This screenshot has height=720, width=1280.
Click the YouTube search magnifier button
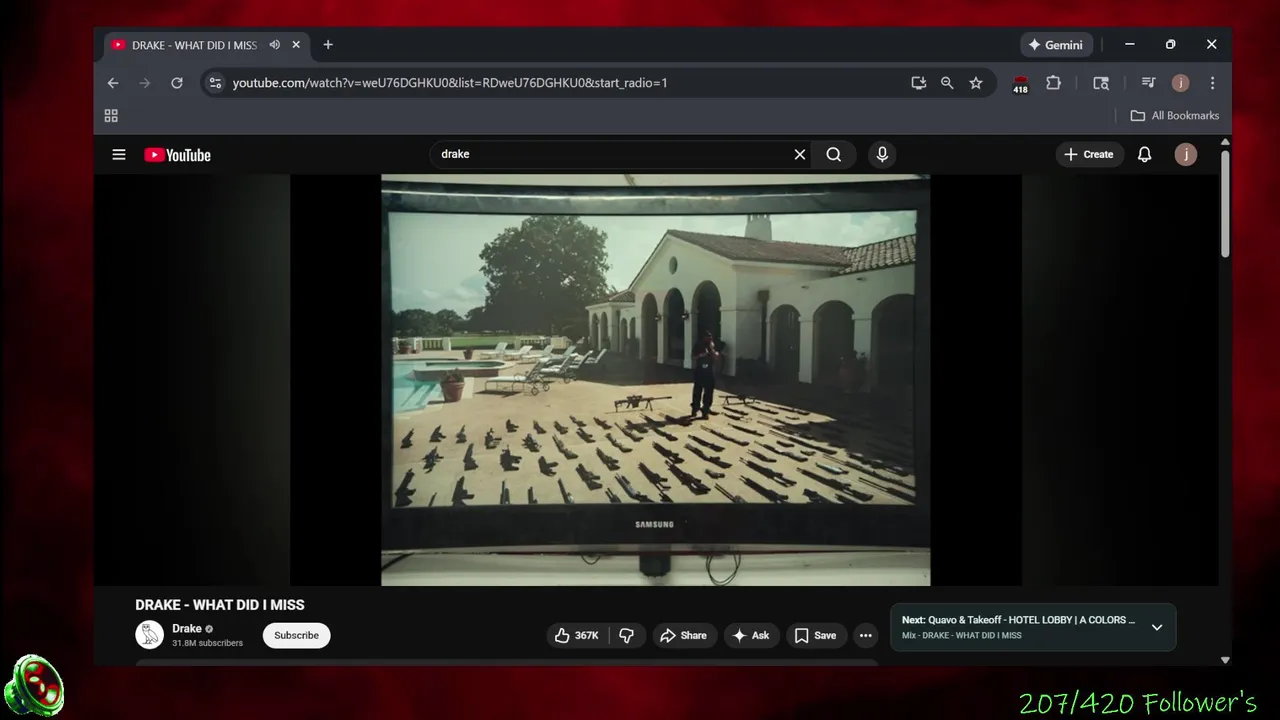pyautogui.click(x=834, y=154)
